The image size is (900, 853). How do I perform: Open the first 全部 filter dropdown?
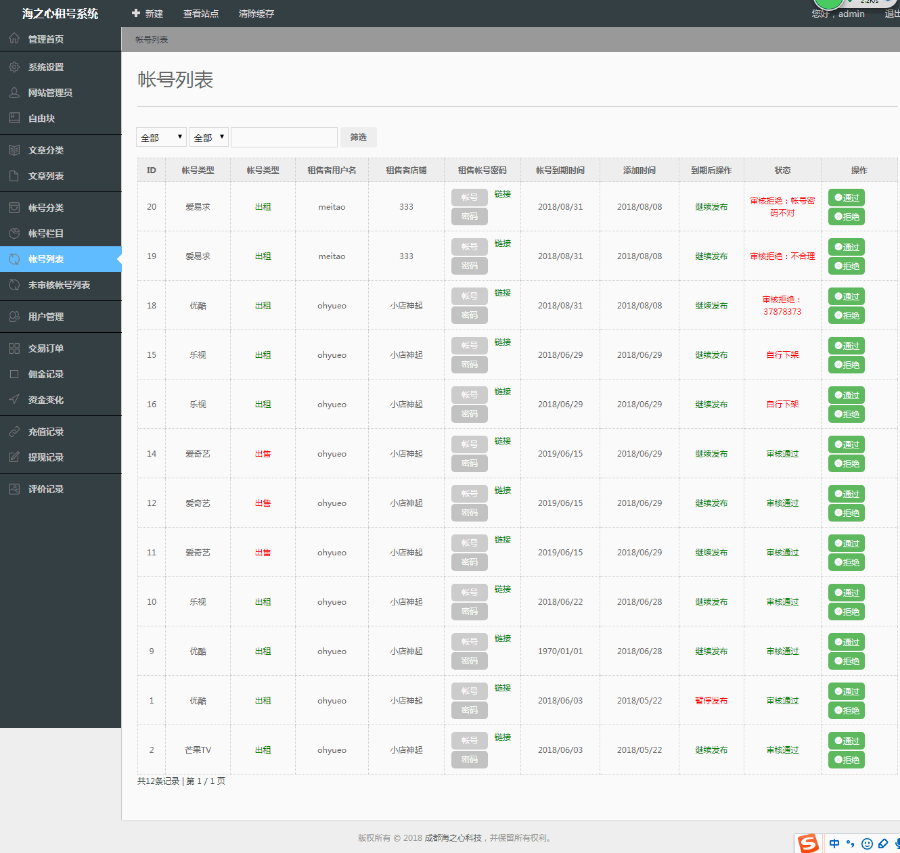point(162,137)
